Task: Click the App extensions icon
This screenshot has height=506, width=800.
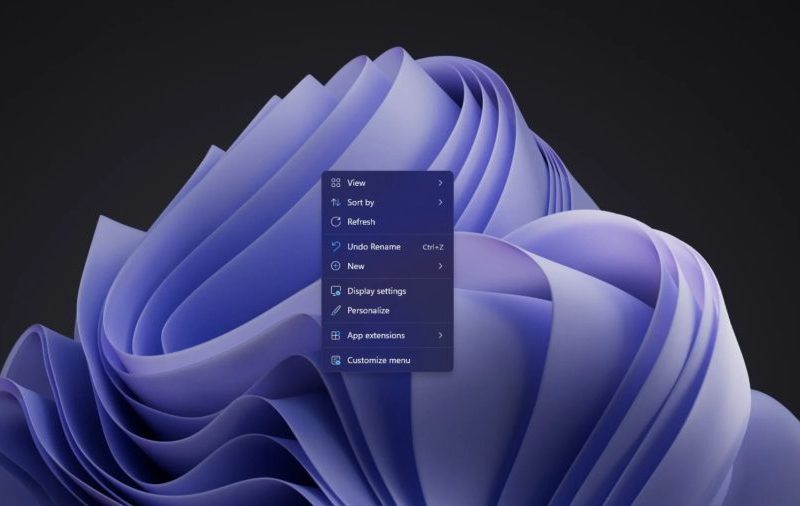Action: [336, 335]
